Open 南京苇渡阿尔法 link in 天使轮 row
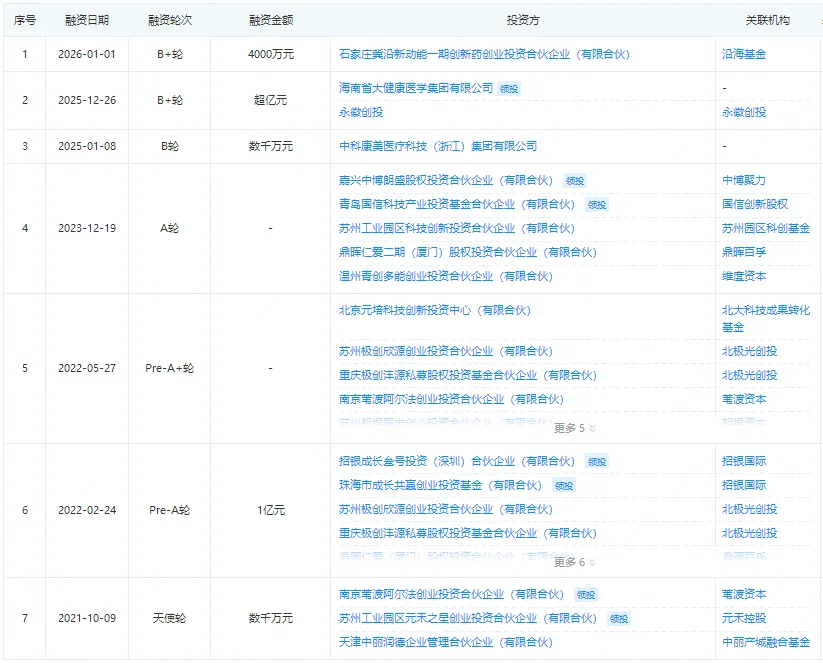The height and width of the screenshot is (663, 823). (451, 594)
